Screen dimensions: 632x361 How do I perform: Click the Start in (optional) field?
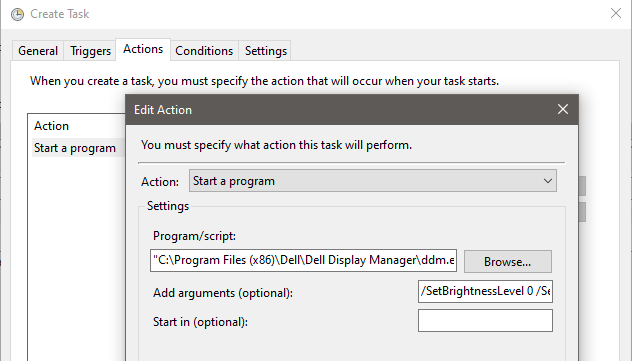(x=485, y=321)
